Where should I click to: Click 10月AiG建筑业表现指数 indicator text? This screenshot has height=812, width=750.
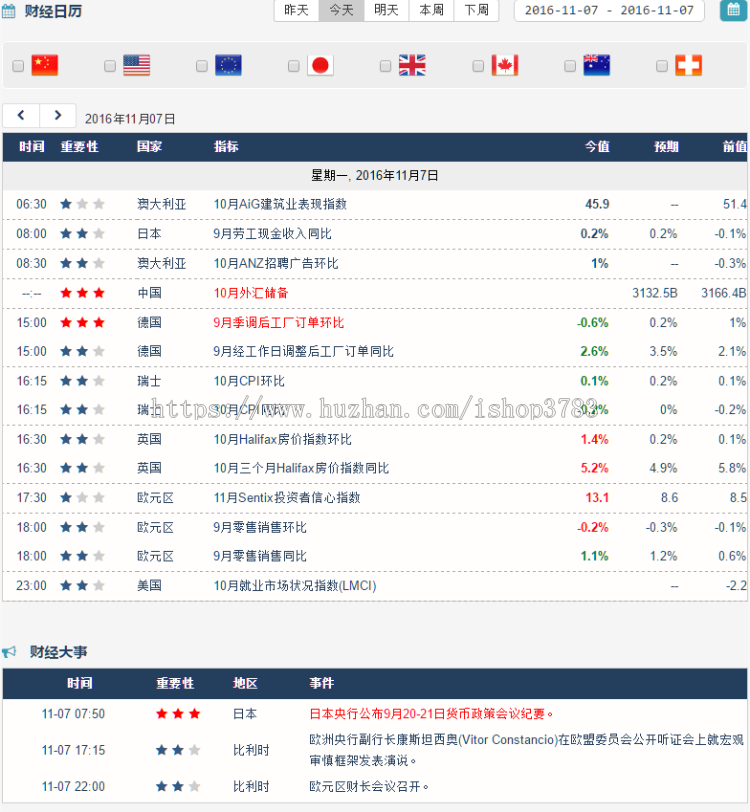[280, 204]
